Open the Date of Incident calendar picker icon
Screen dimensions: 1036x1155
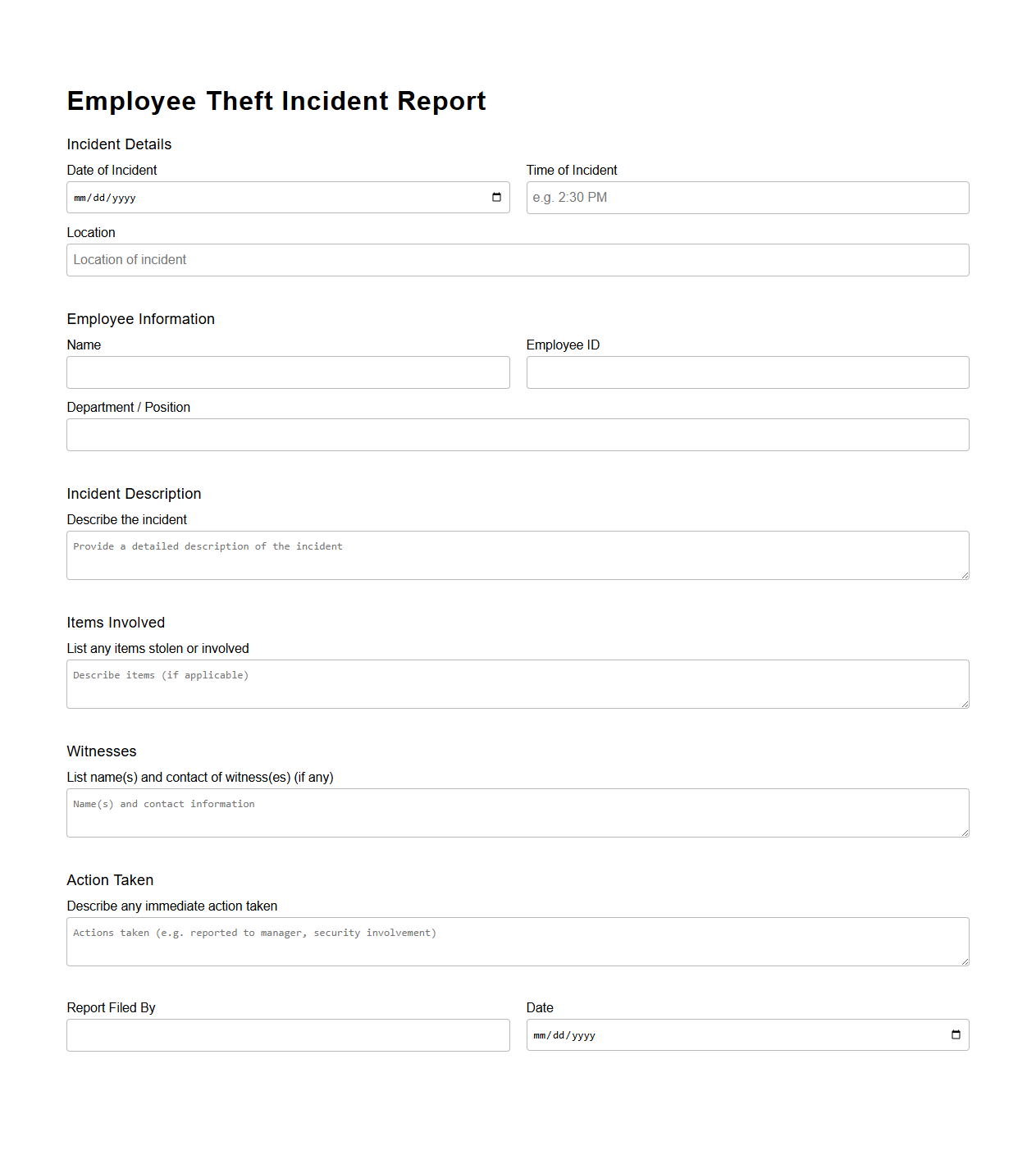495,197
